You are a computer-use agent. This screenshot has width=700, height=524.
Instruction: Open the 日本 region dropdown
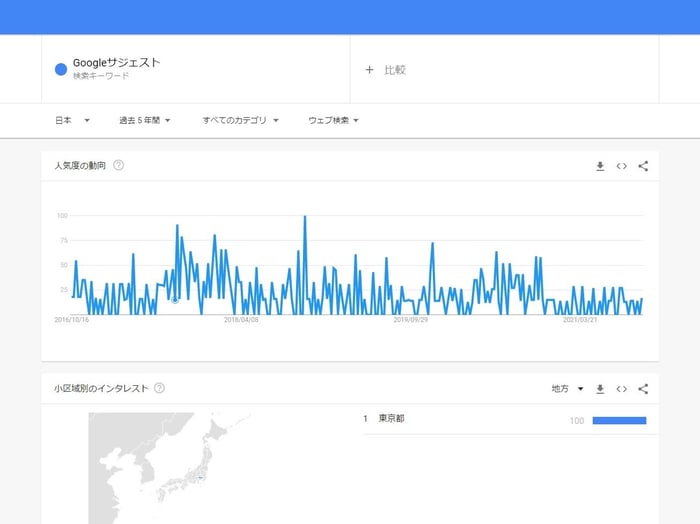[72, 120]
